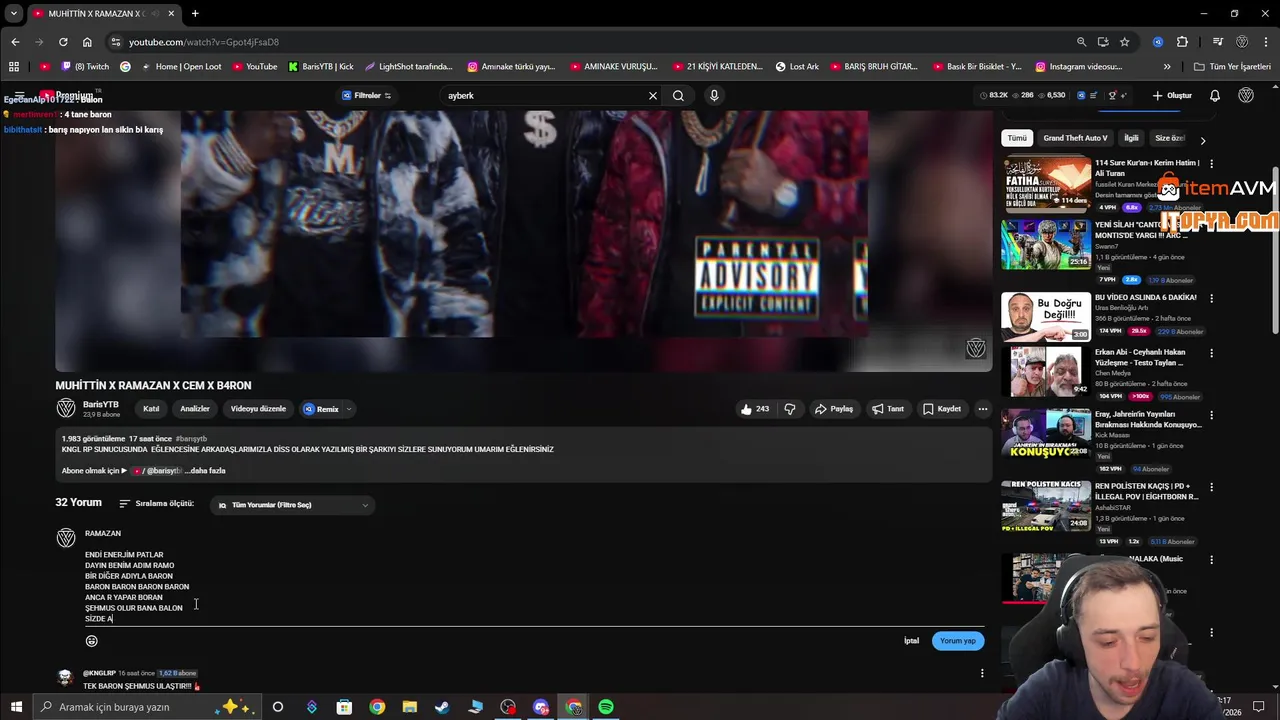The height and width of the screenshot is (720, 1280).
Task: Expand hidden bookmarks with the double chevron
Action: (x=1167, y=67)
